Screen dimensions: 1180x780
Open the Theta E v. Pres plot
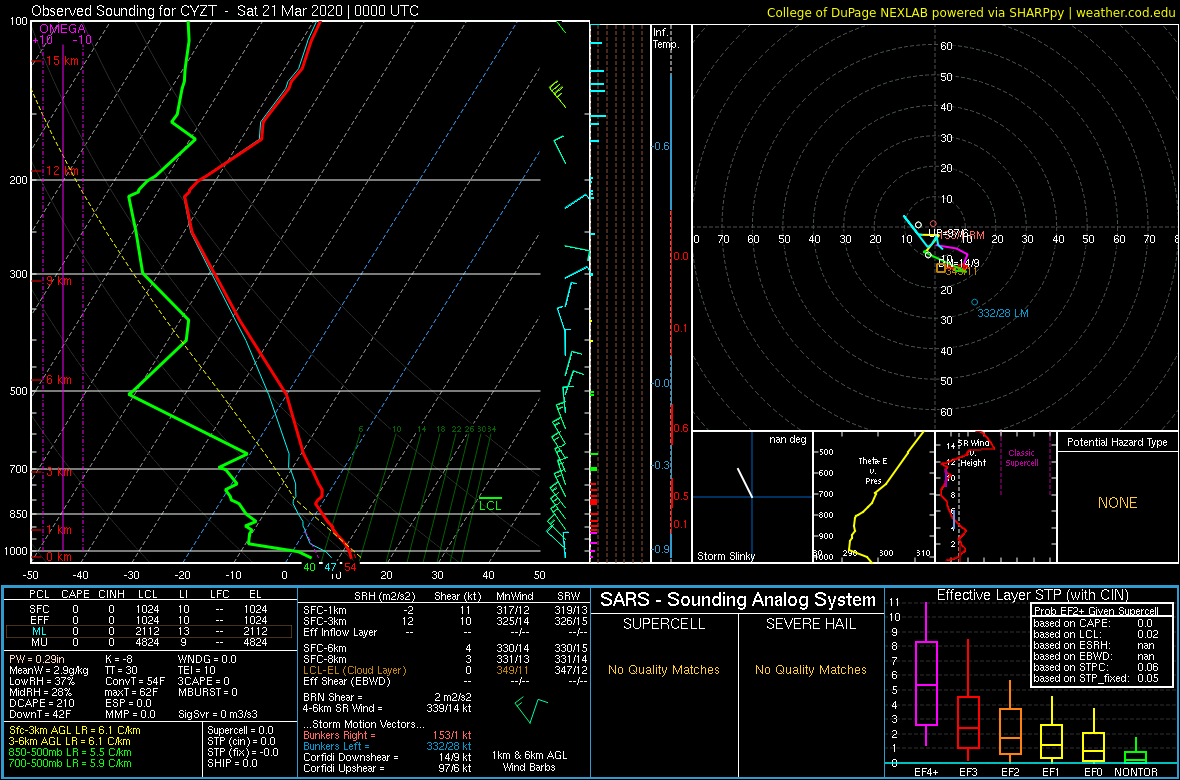(x=873, y=496)
